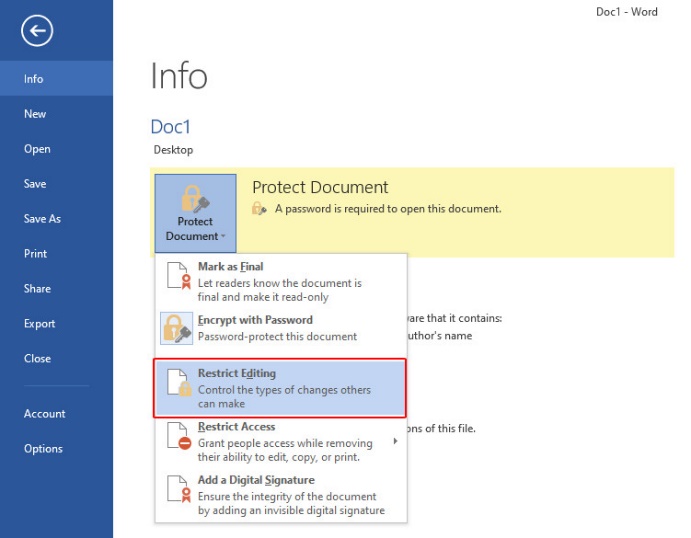Click the Encrypt with Password lock icon
Image resolution: width=691 pixels, height=538 pixels.
coord(177,328)
